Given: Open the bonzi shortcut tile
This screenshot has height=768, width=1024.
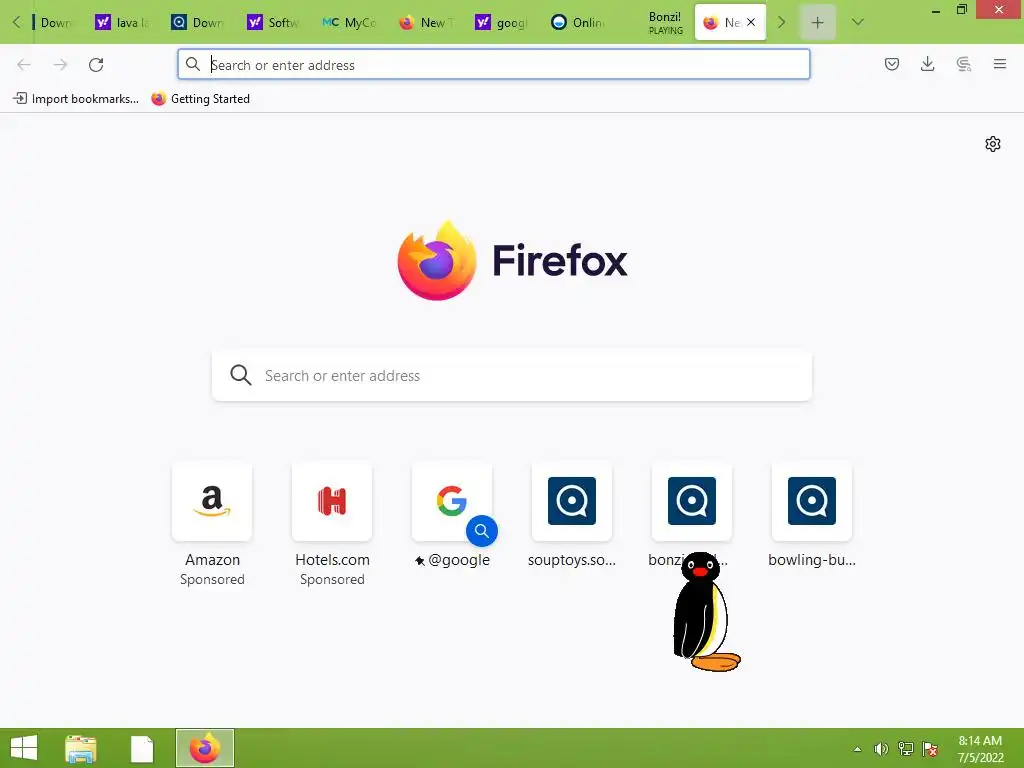Looking at the screenshot, I should click(692, 502).
